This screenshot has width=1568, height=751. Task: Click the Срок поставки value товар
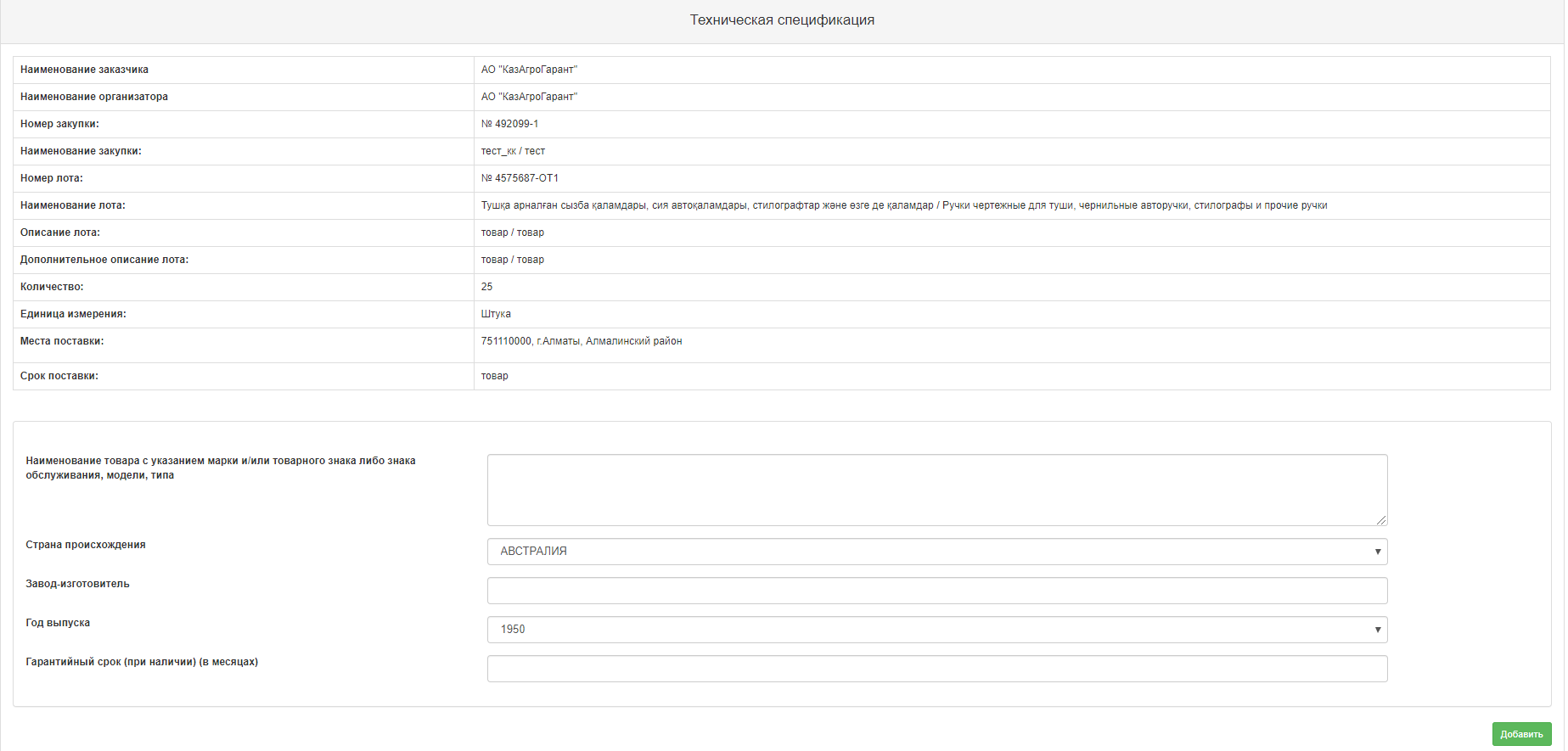(495, 376)
